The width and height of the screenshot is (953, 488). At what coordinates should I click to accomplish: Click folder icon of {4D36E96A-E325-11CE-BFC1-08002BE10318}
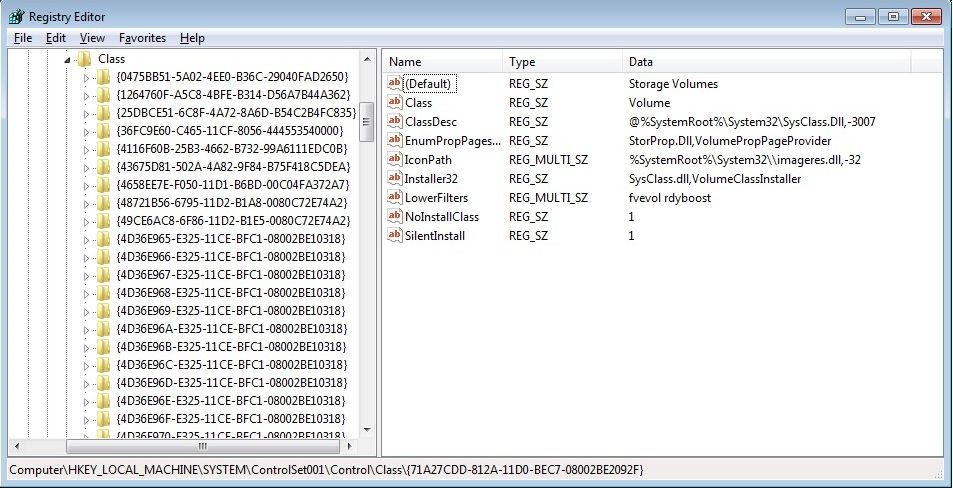(103, 329)
